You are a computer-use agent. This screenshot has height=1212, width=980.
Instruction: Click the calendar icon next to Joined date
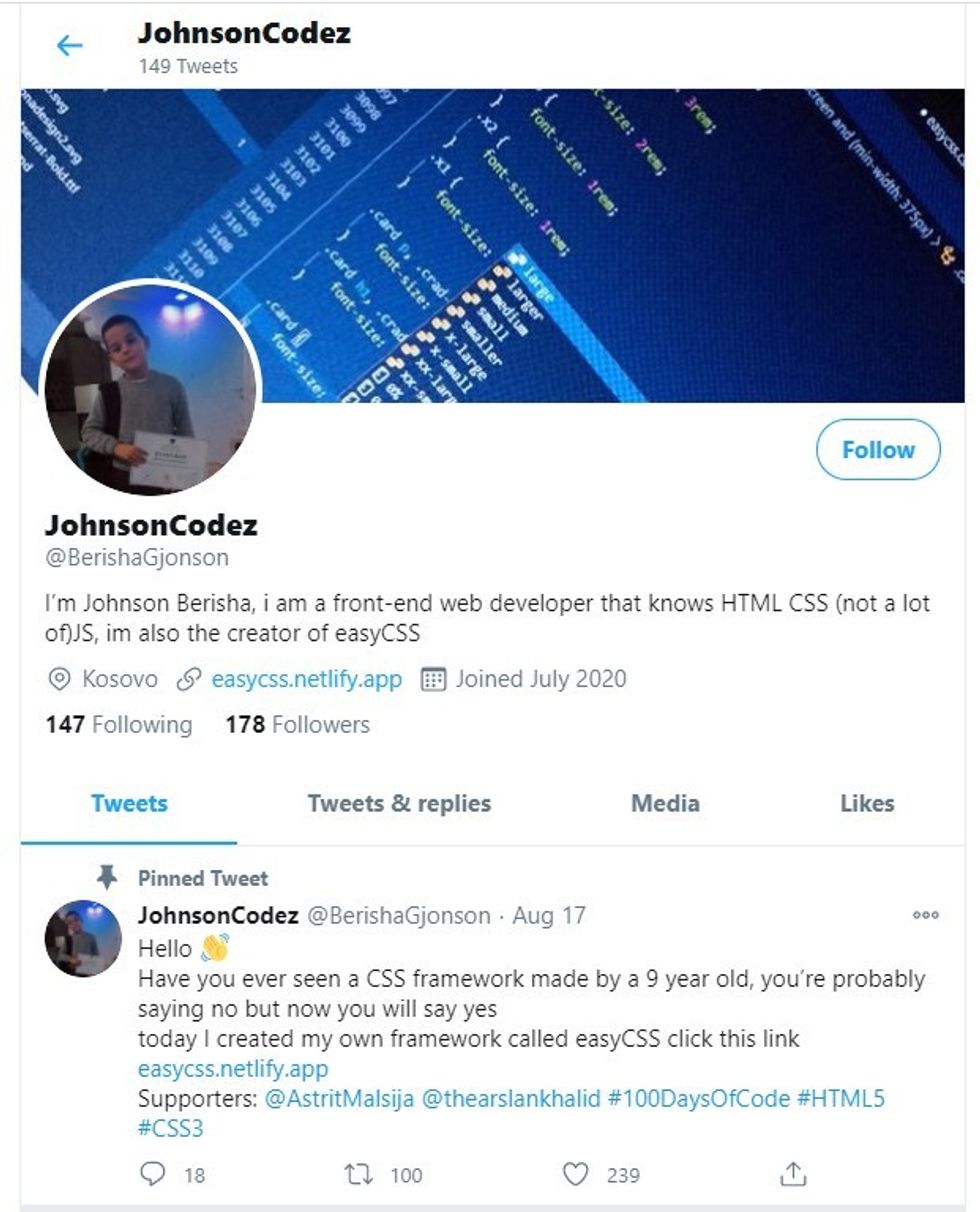pyautogui.click(x=432, y=680)
